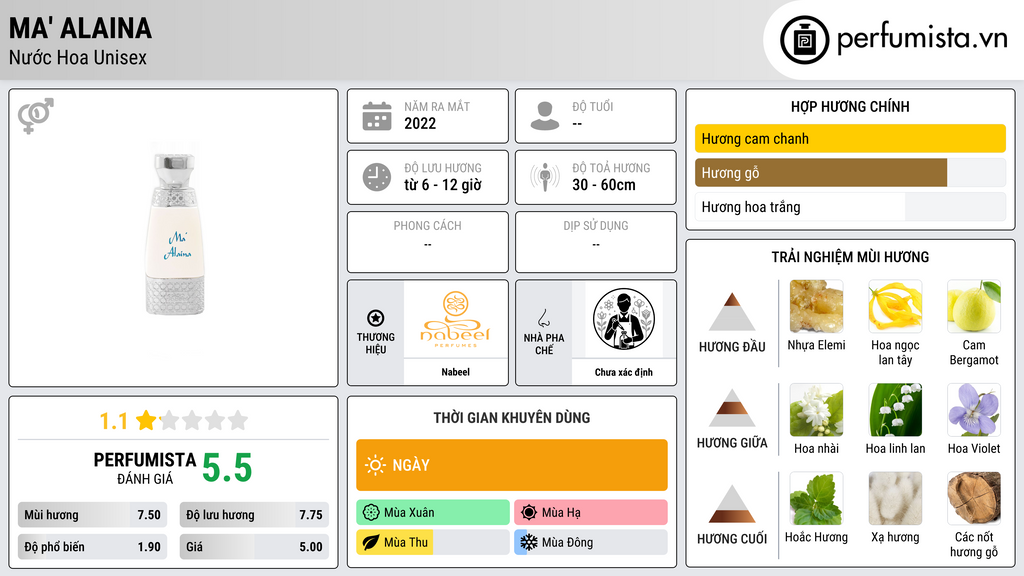Click the clock icon beside Độ lưu hương

click(377, 177)
